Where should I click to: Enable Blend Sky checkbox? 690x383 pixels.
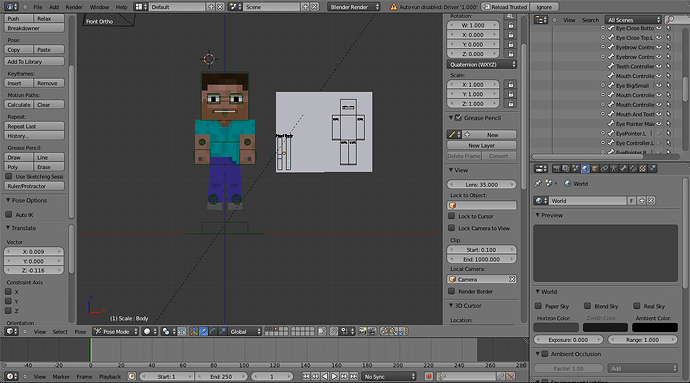[x=587, y=306]
